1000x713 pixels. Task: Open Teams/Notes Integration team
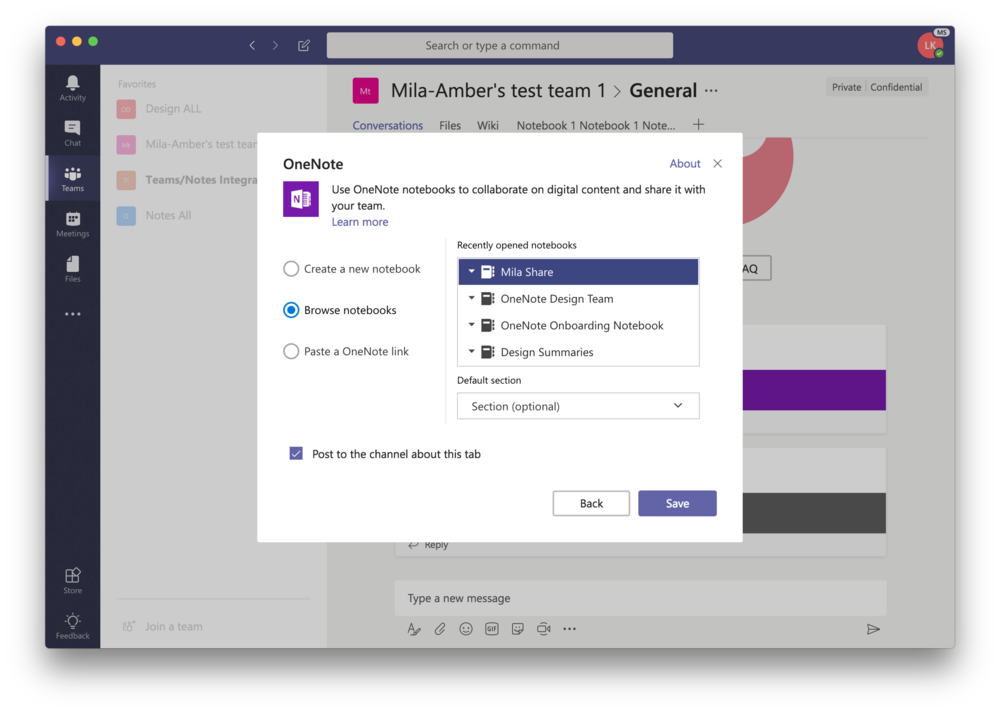tap(187, 180)
